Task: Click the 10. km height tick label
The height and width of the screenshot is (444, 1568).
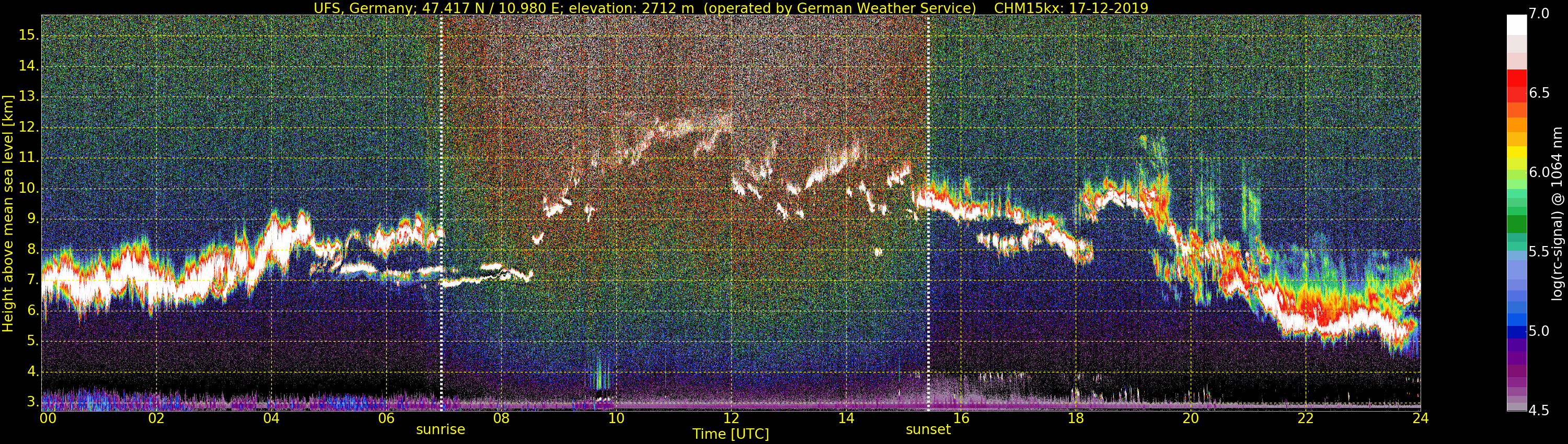Action: click(29, 189)
